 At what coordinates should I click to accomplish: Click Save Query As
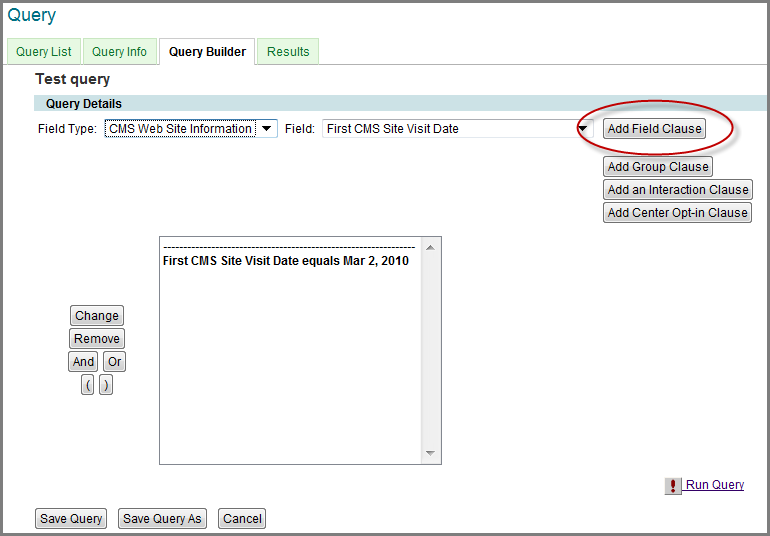click(162, 519)
